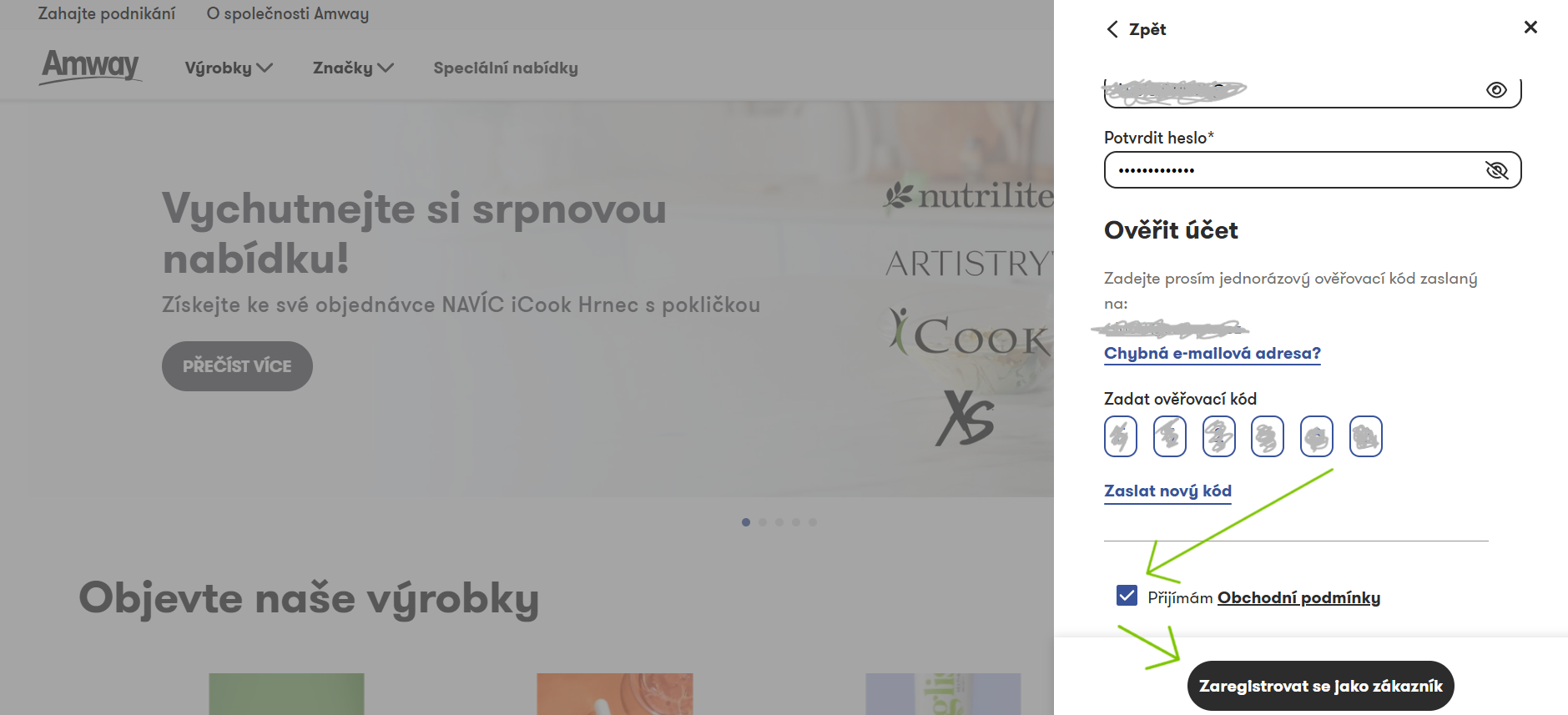This screenshot has height=715, width=1568.
Task: Open the Obchodní podmínky terms link
Action: [1298, 597]
